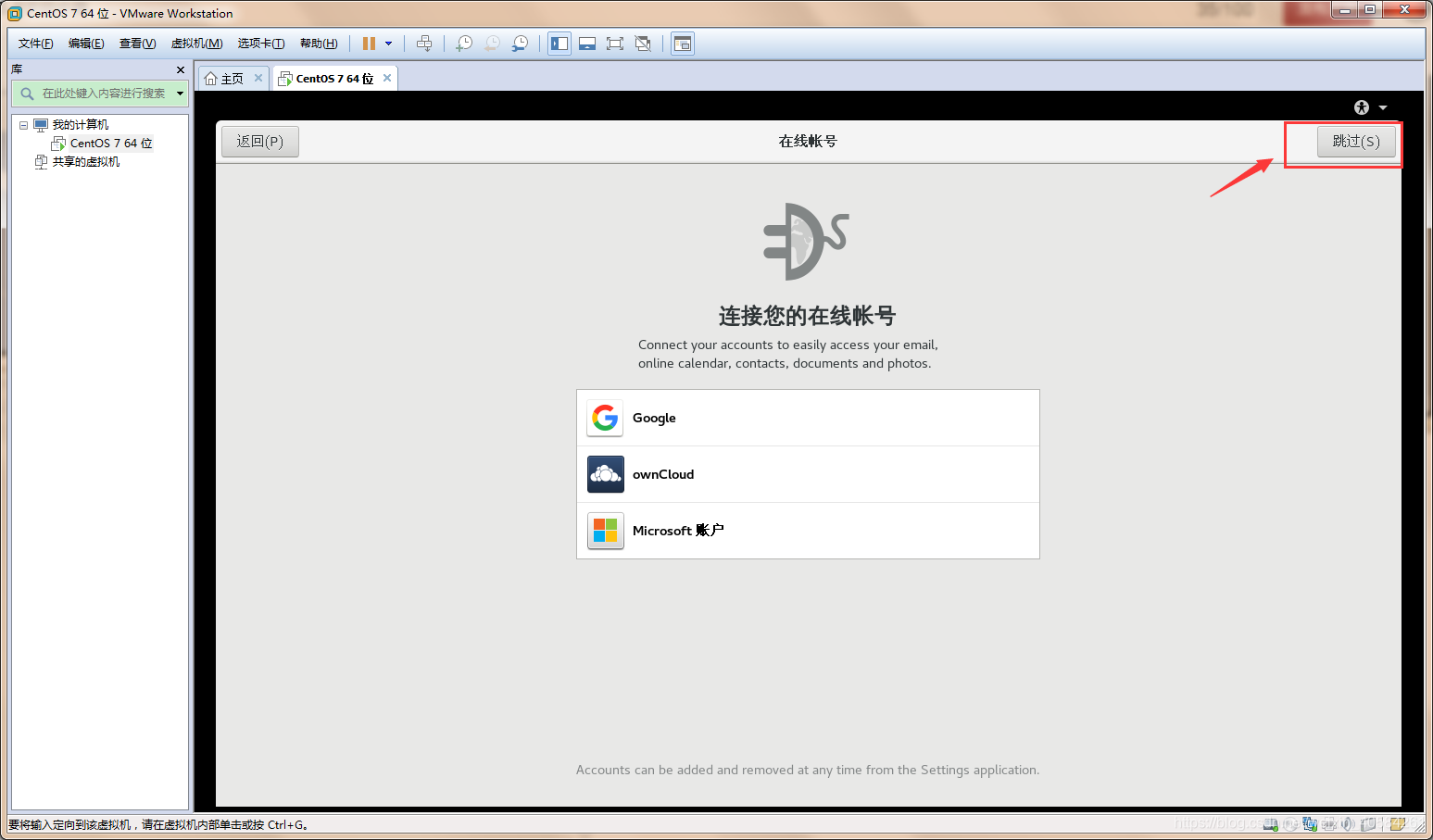This screenshot has height=840, width=1433.
Task: Click the full screen mode icon
Action: (x=615, y=44)
